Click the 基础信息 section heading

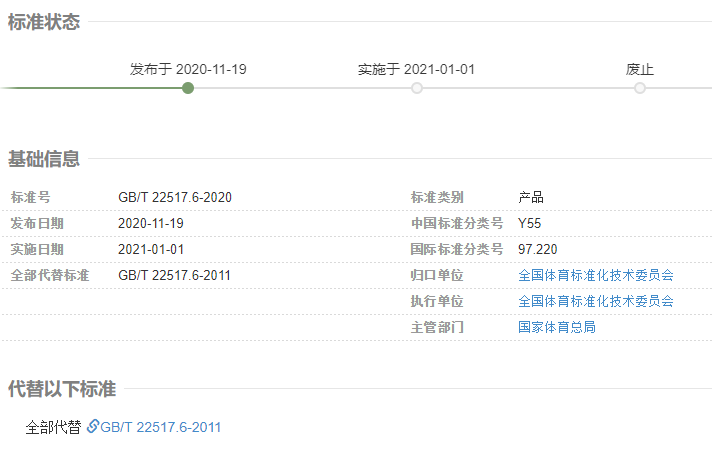point(44,158)
